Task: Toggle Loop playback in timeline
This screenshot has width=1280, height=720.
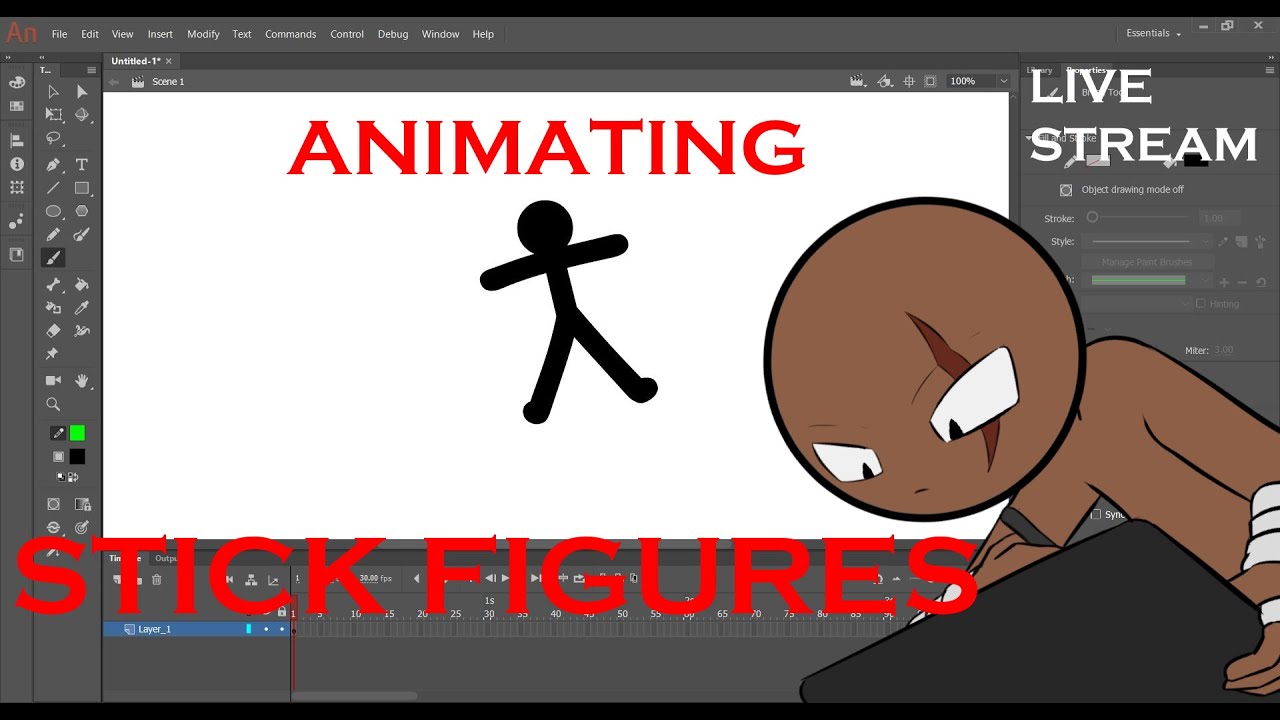Action: 579,578
